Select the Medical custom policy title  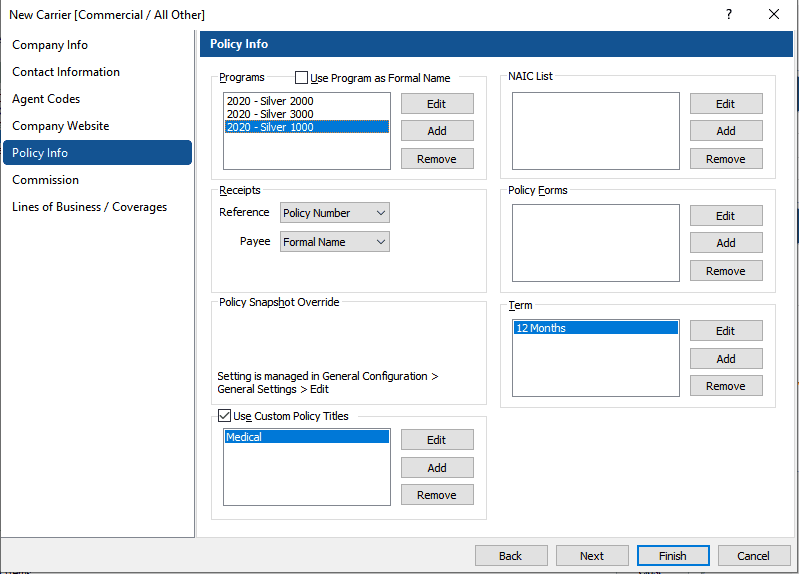pos(307,437)
